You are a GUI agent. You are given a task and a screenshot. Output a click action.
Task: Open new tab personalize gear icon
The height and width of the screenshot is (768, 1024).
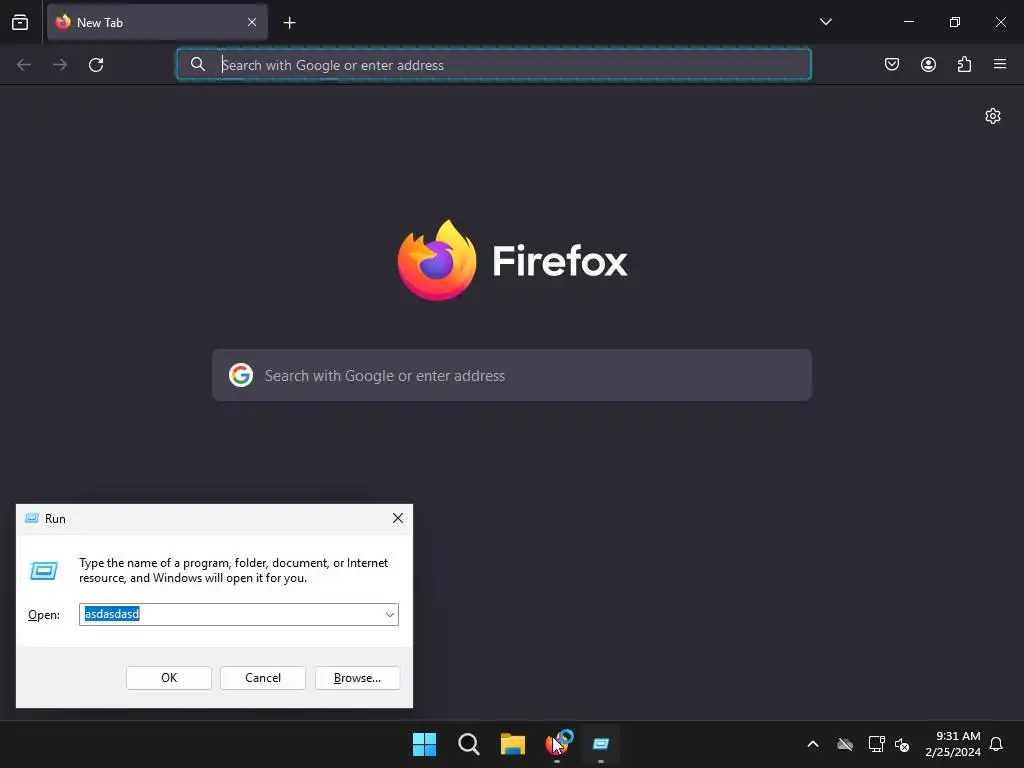(x=993, y=116)
